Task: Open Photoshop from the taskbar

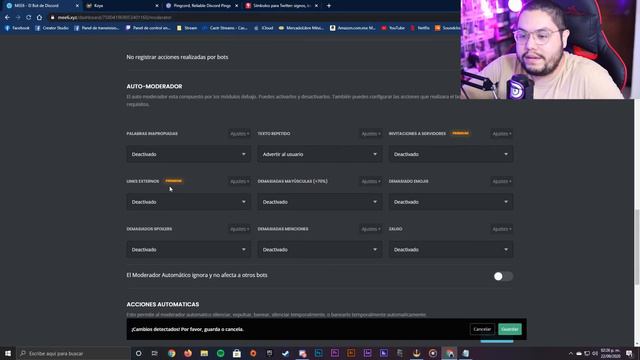Action: point(318,353)
